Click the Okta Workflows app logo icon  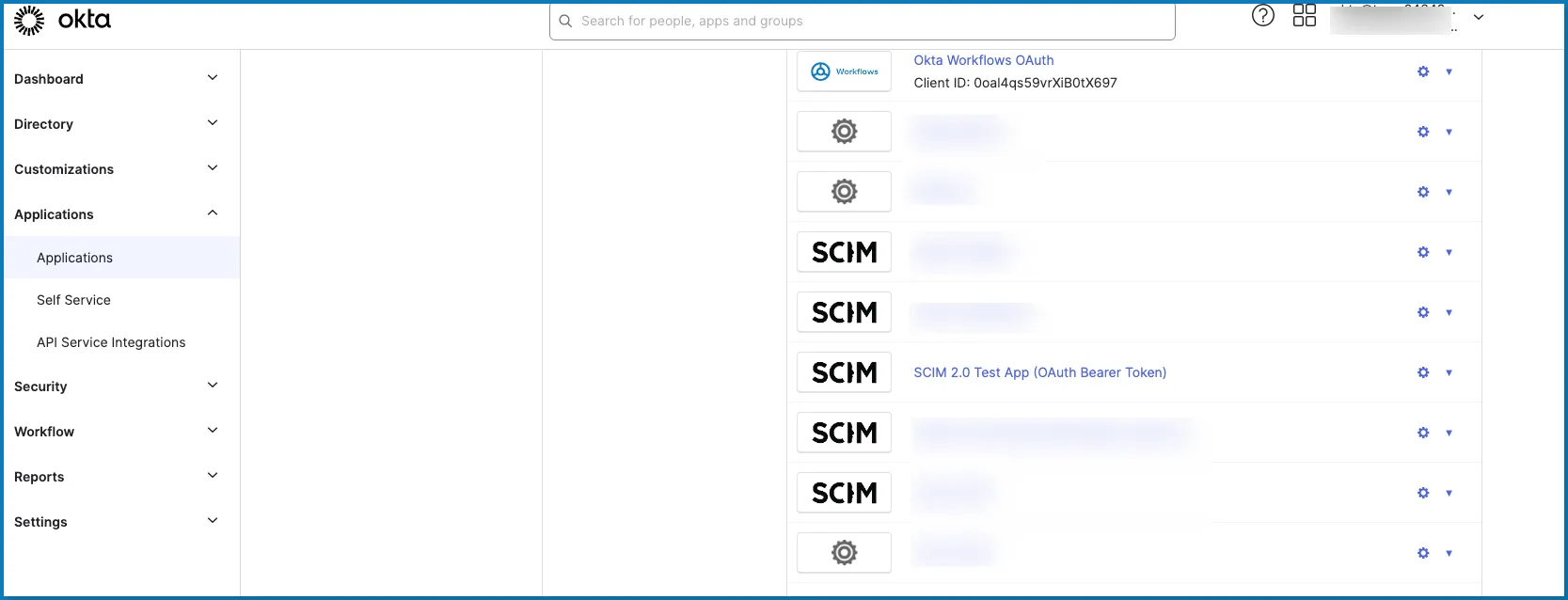[x=844, y=71]
